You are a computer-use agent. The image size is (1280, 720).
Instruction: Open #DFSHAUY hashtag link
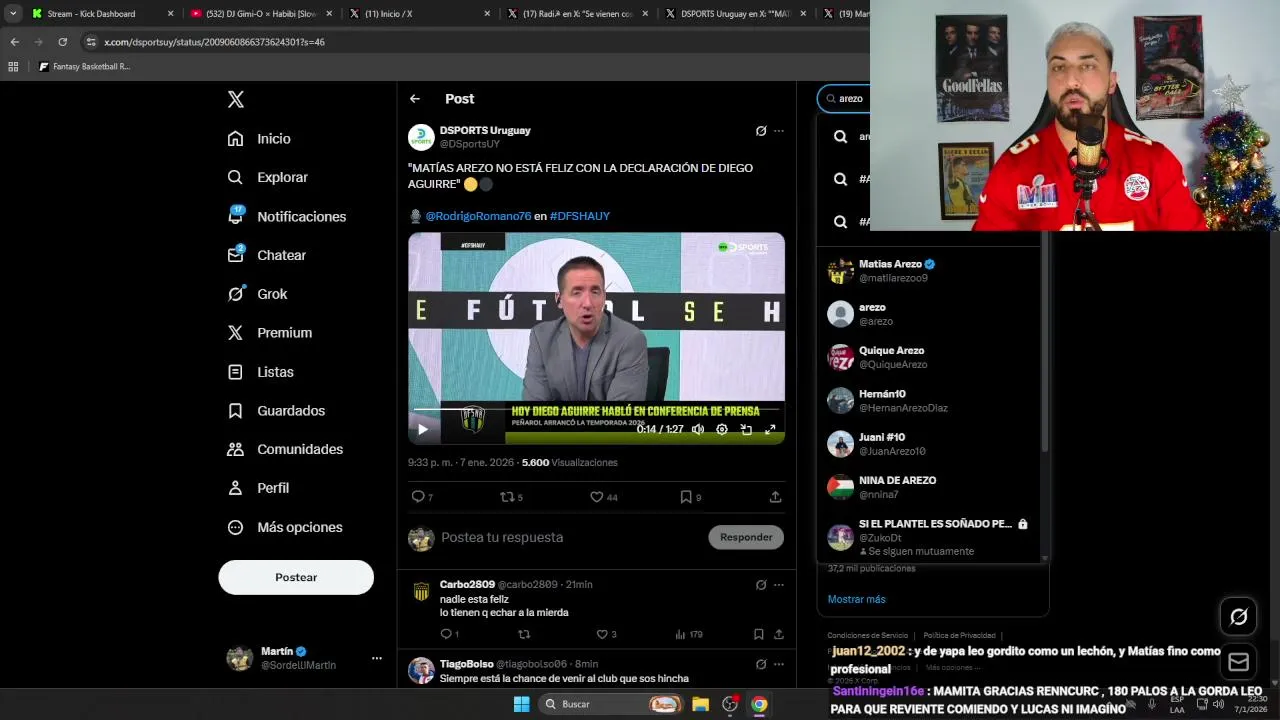point(580,216)
